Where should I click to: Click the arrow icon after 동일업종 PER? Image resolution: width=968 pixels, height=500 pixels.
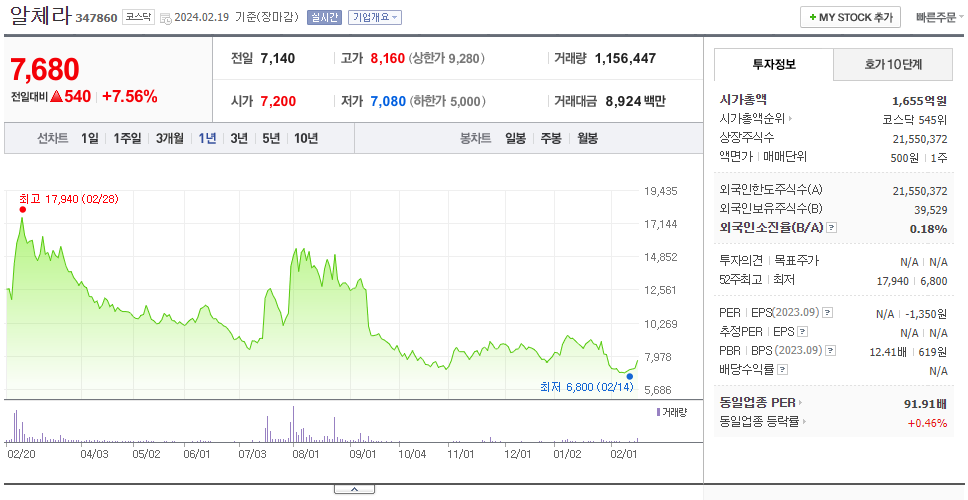[x=801, y=403]
